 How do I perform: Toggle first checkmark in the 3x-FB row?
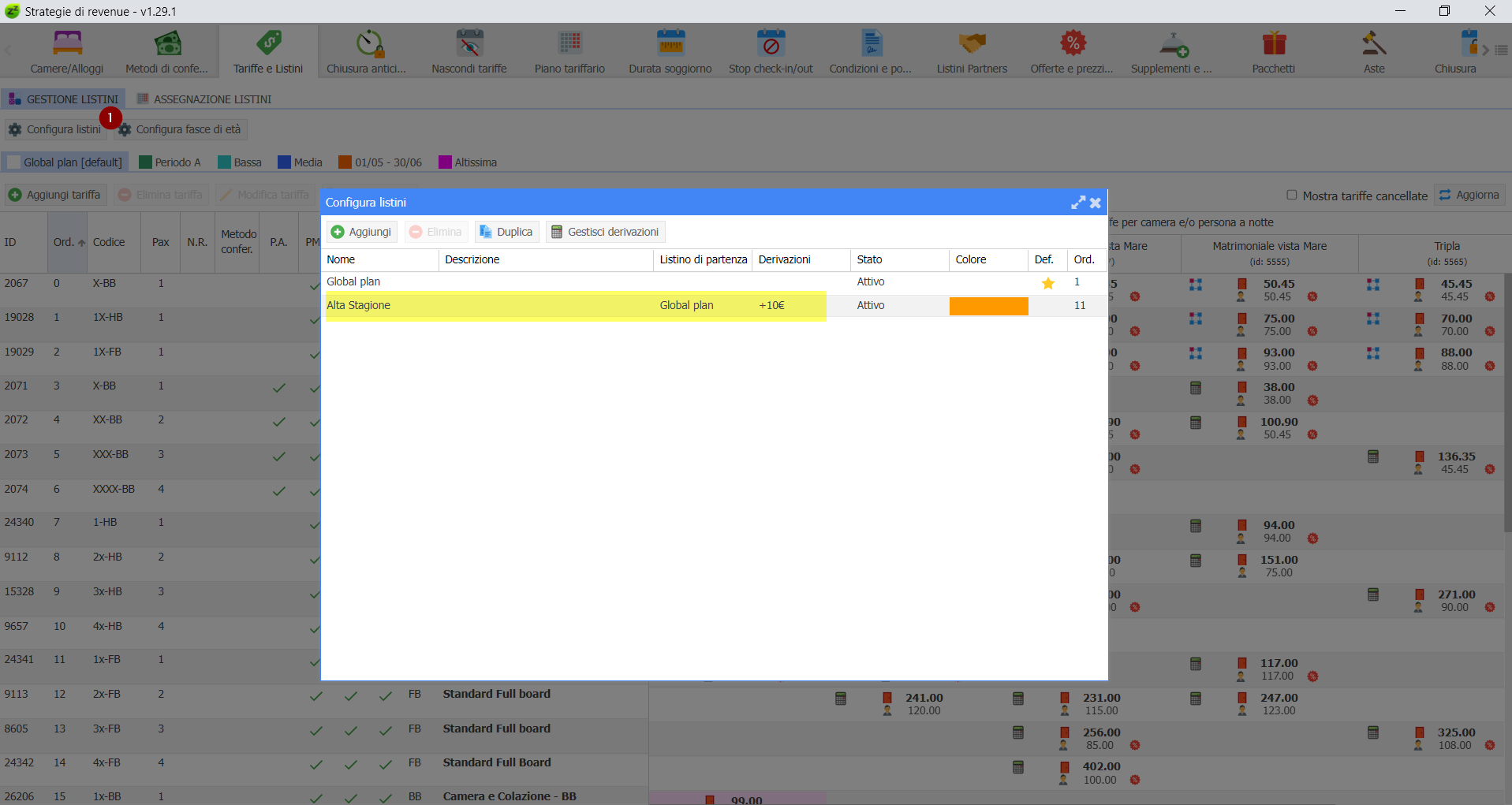click(315, 731)
